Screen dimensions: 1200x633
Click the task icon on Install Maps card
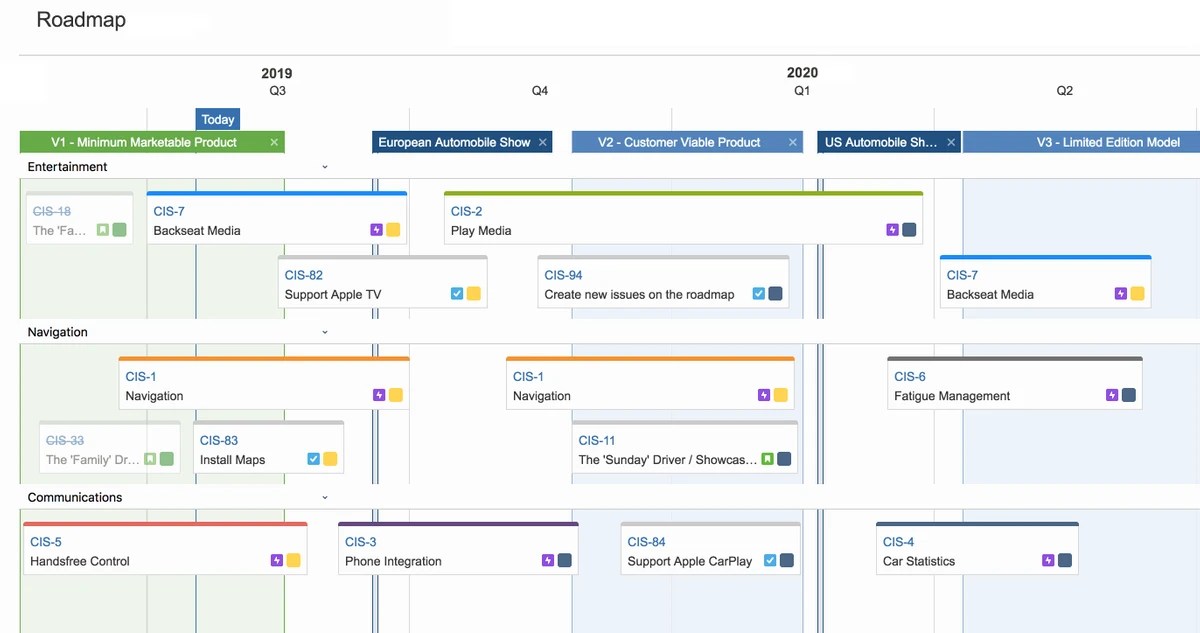(314, 460)
